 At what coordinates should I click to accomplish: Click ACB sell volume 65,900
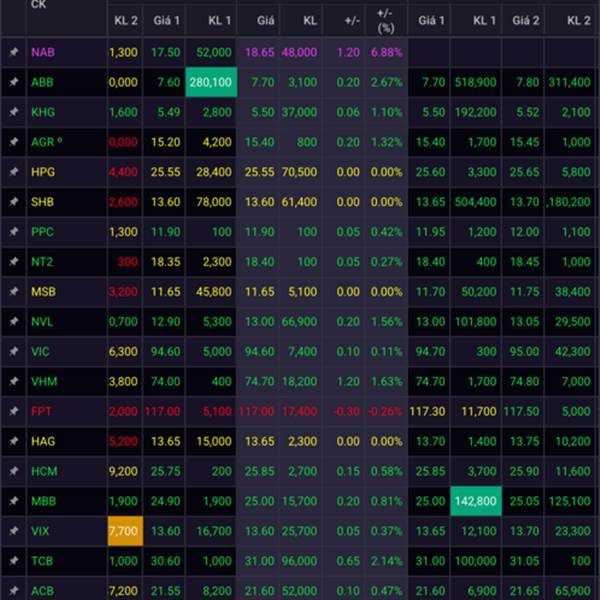coord(573,591)
